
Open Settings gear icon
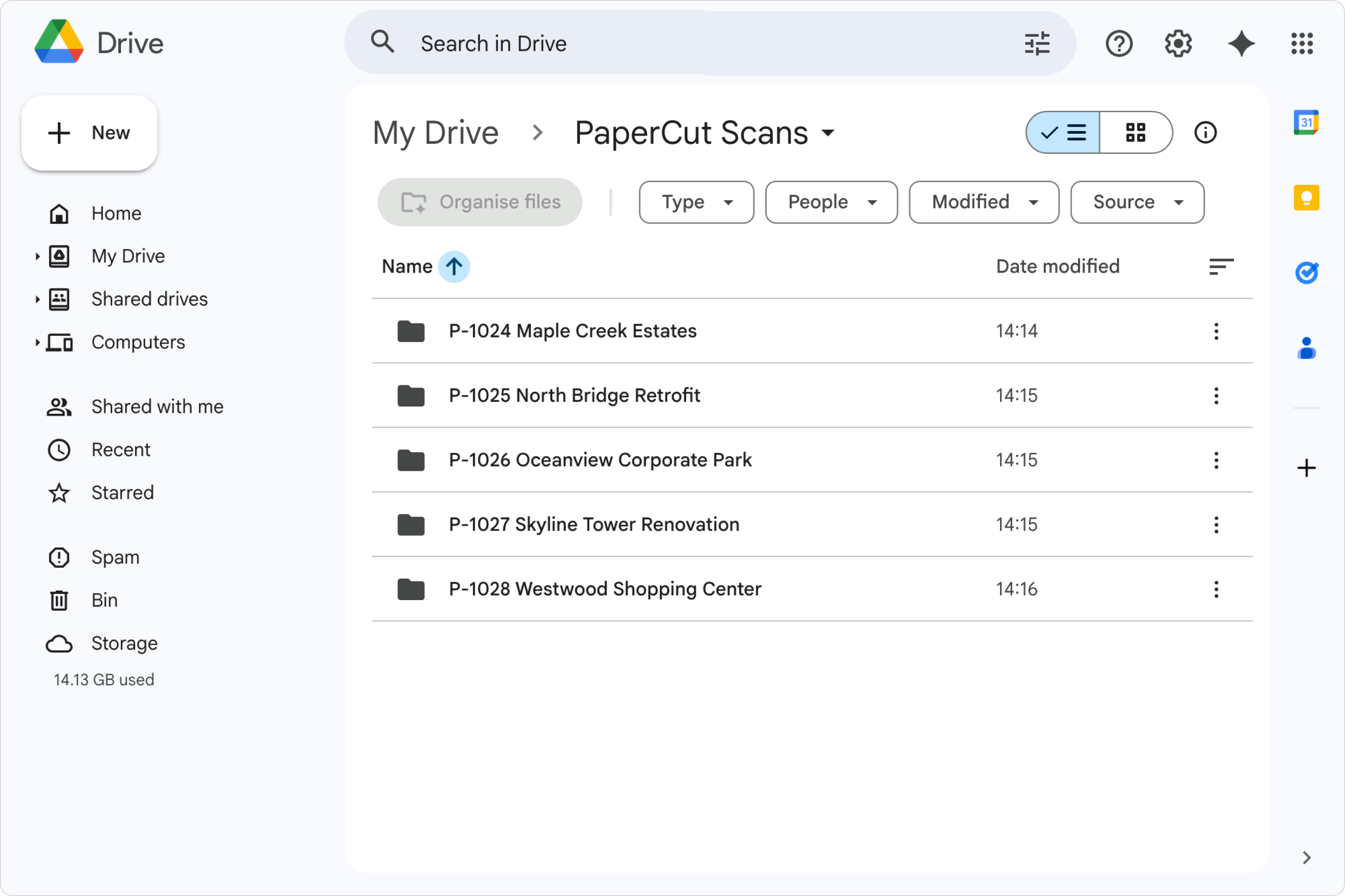[x=1178, y=43]
